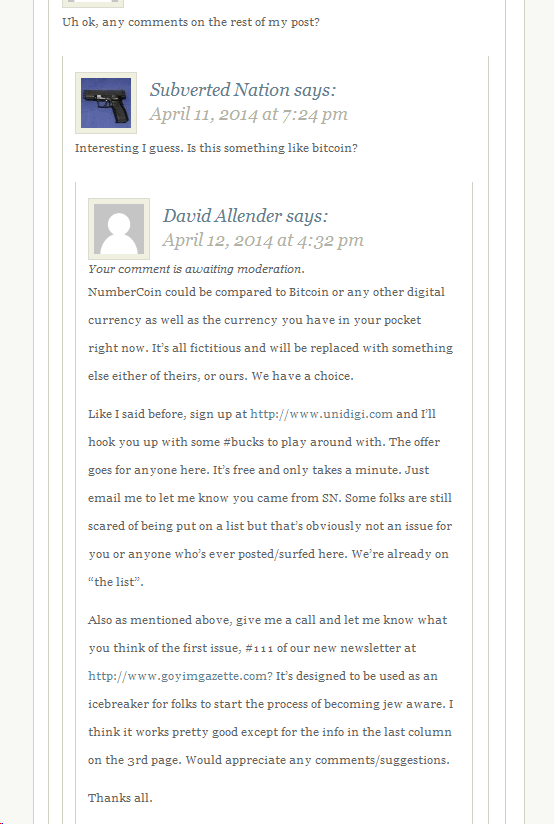
Task: Click the quoted “the list” text
Action: tap(116, 582)
